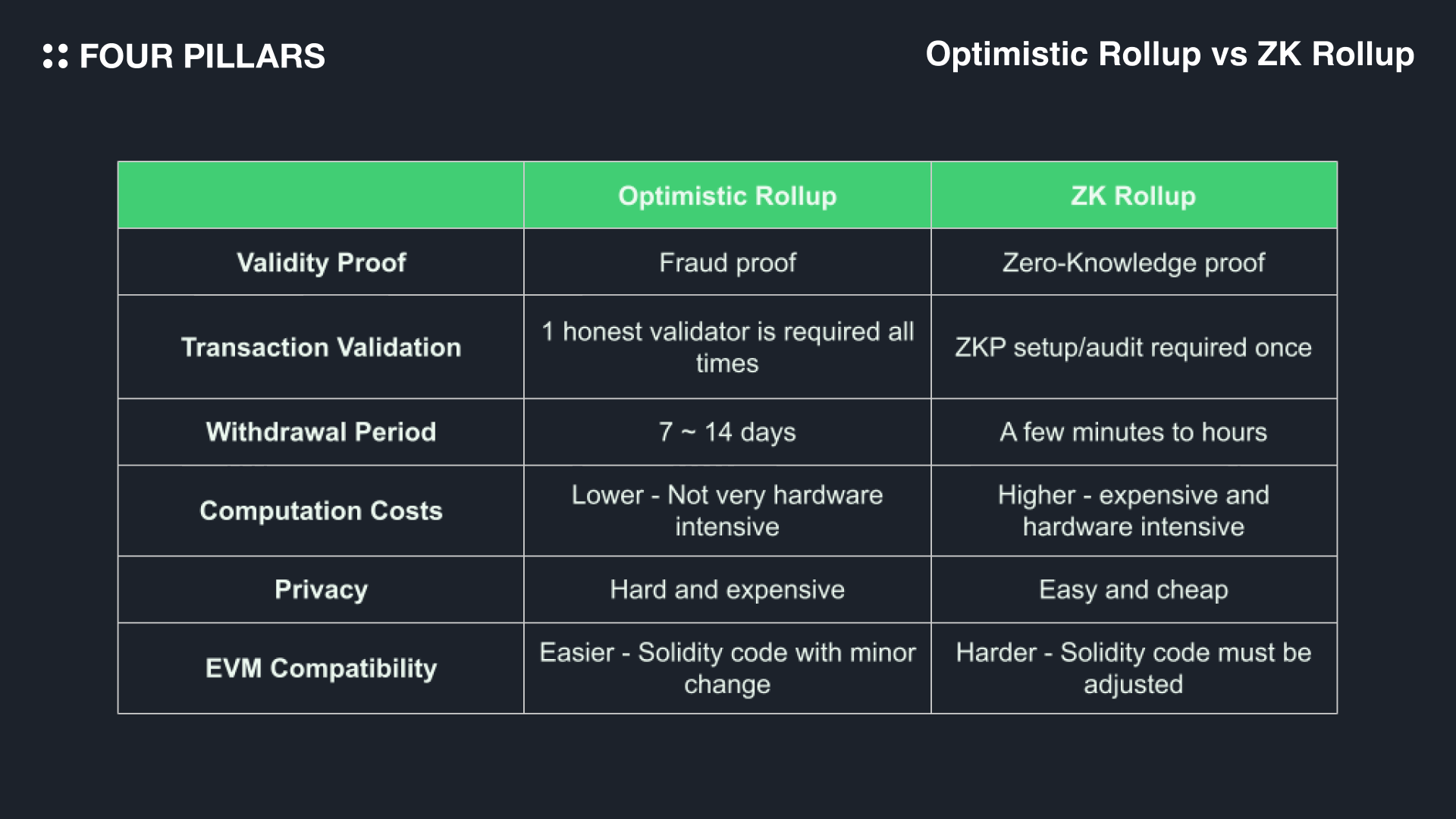1456x819 pixels.
Task: Select the '1 honest validator is required' cell
Action: [727, 347]
